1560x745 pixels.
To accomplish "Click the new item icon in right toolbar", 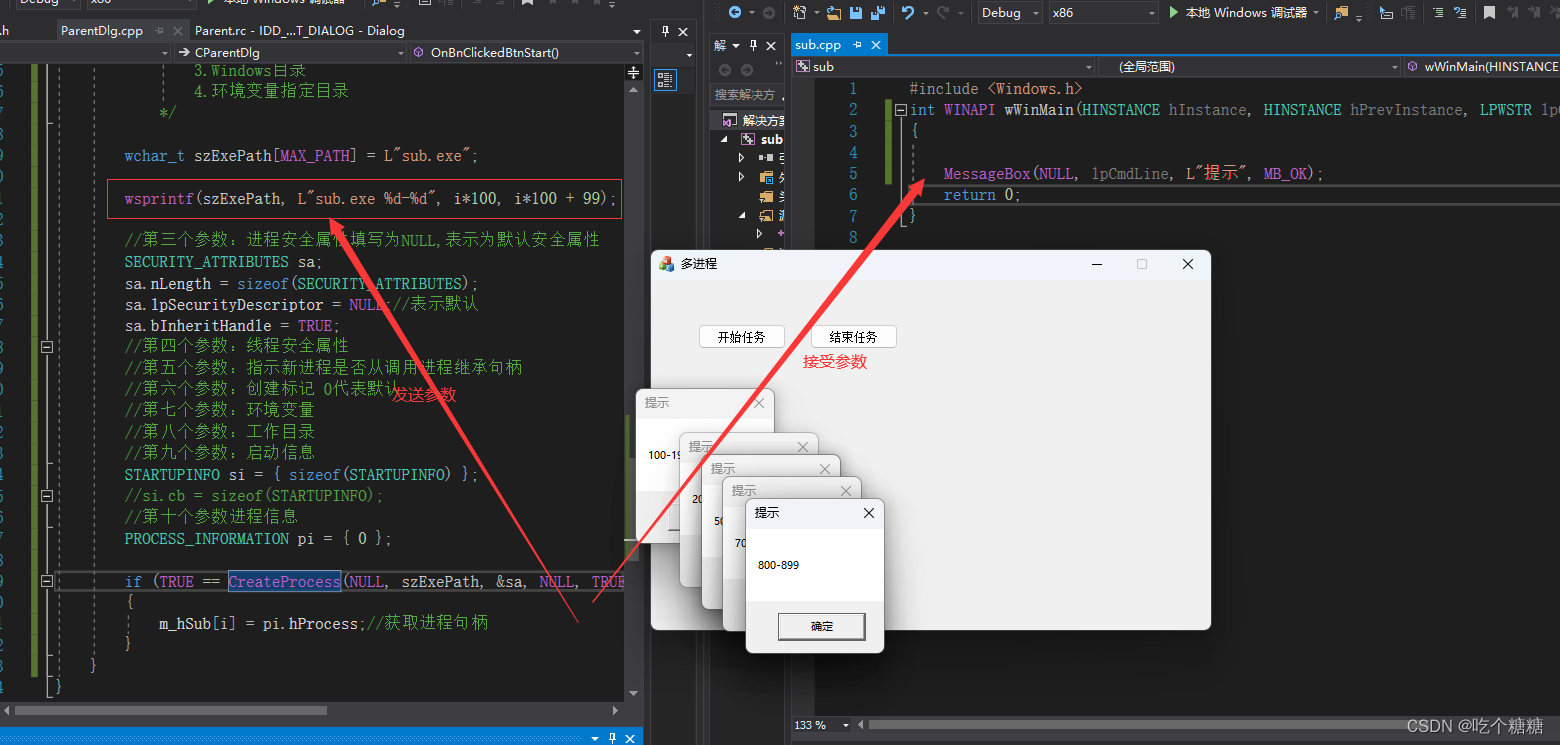I will [799, 13].
